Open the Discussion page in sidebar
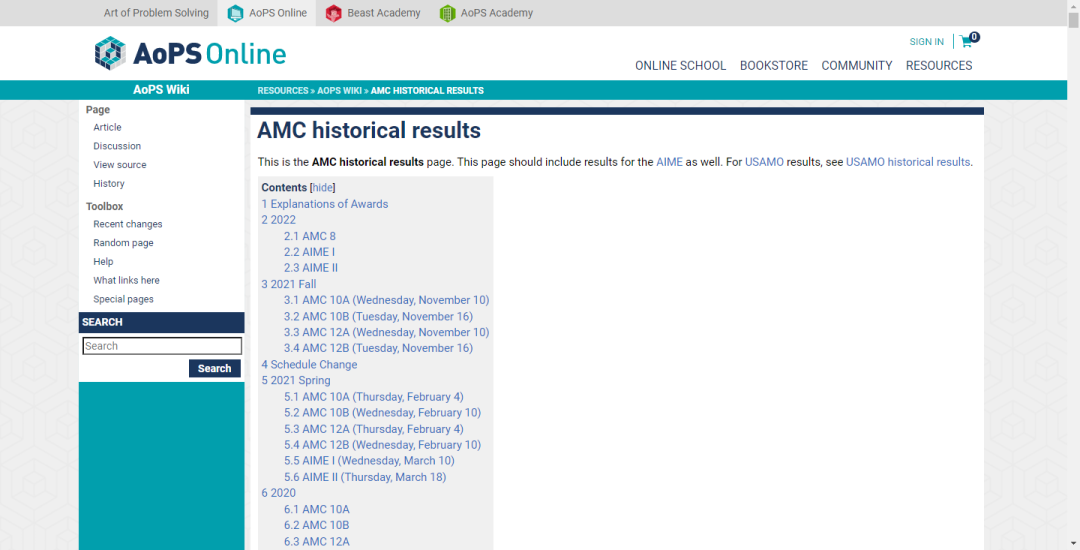1080x550 pixels. coord(117,146)
